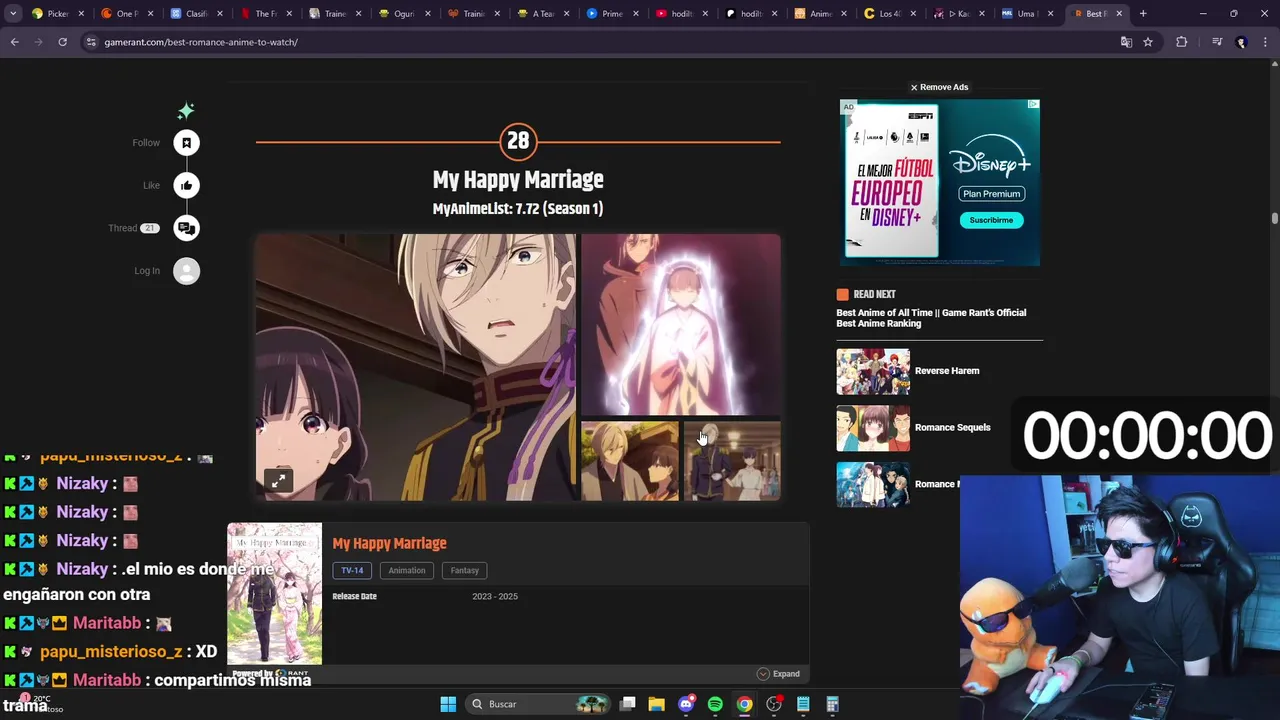The width and height of the screenshot is (1280, 720).
Task: Click the ad info corner icon
Action: click(1034, 104)
